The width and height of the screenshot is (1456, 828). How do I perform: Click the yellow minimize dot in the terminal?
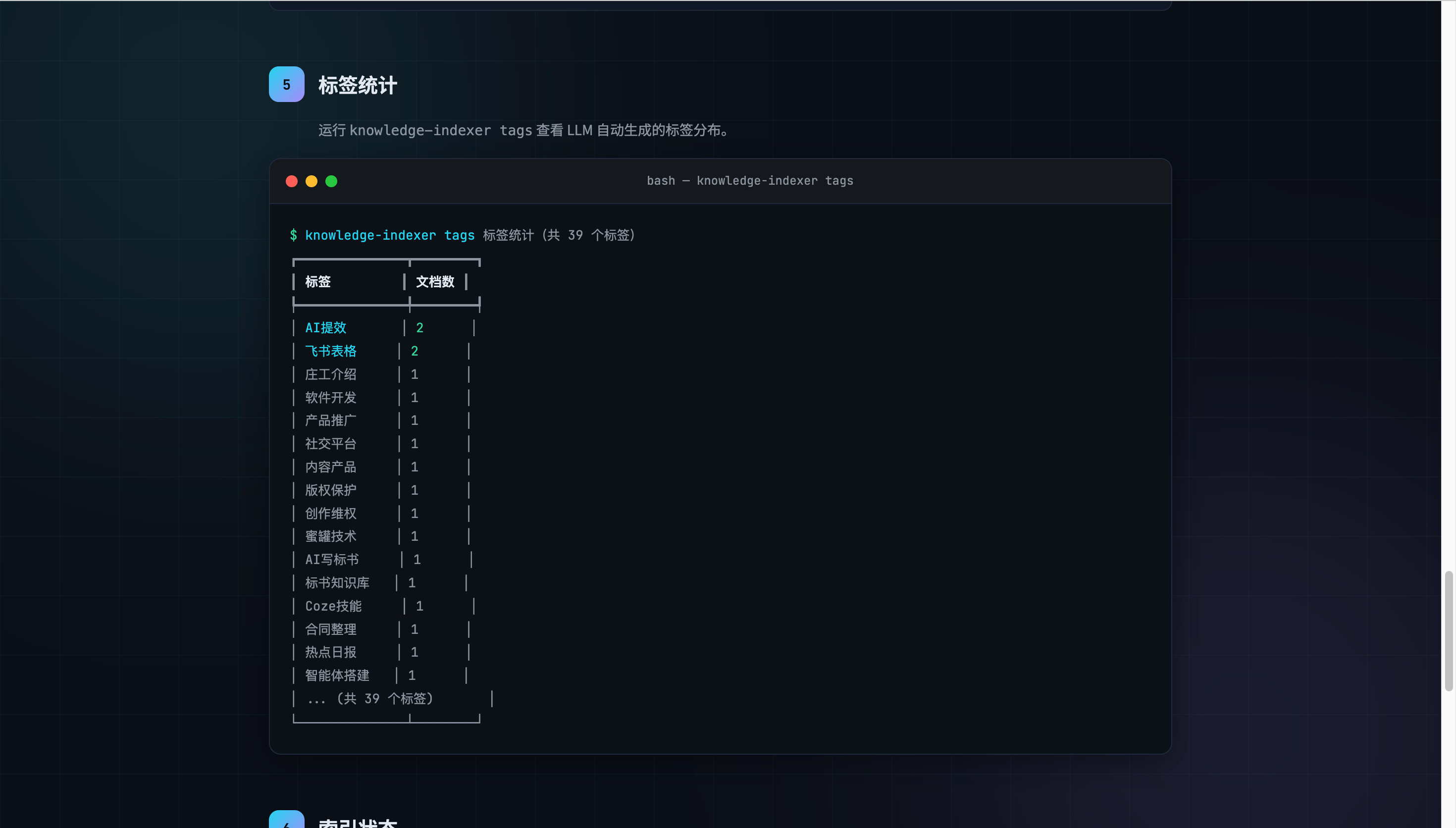312,181
